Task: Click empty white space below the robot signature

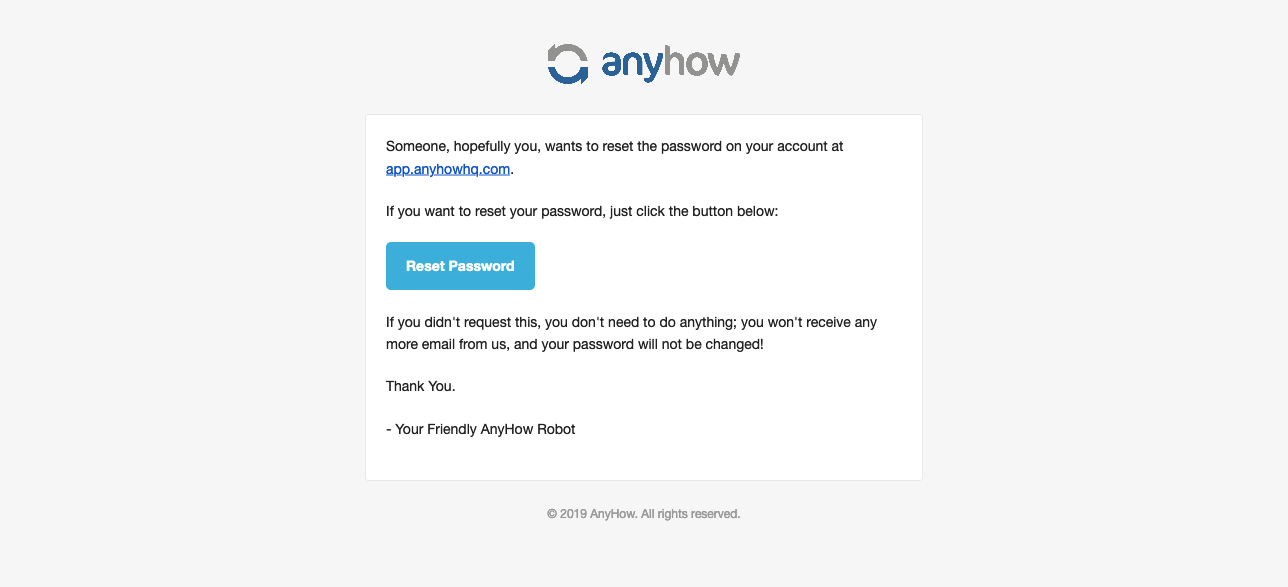Action: pos(644,460)
